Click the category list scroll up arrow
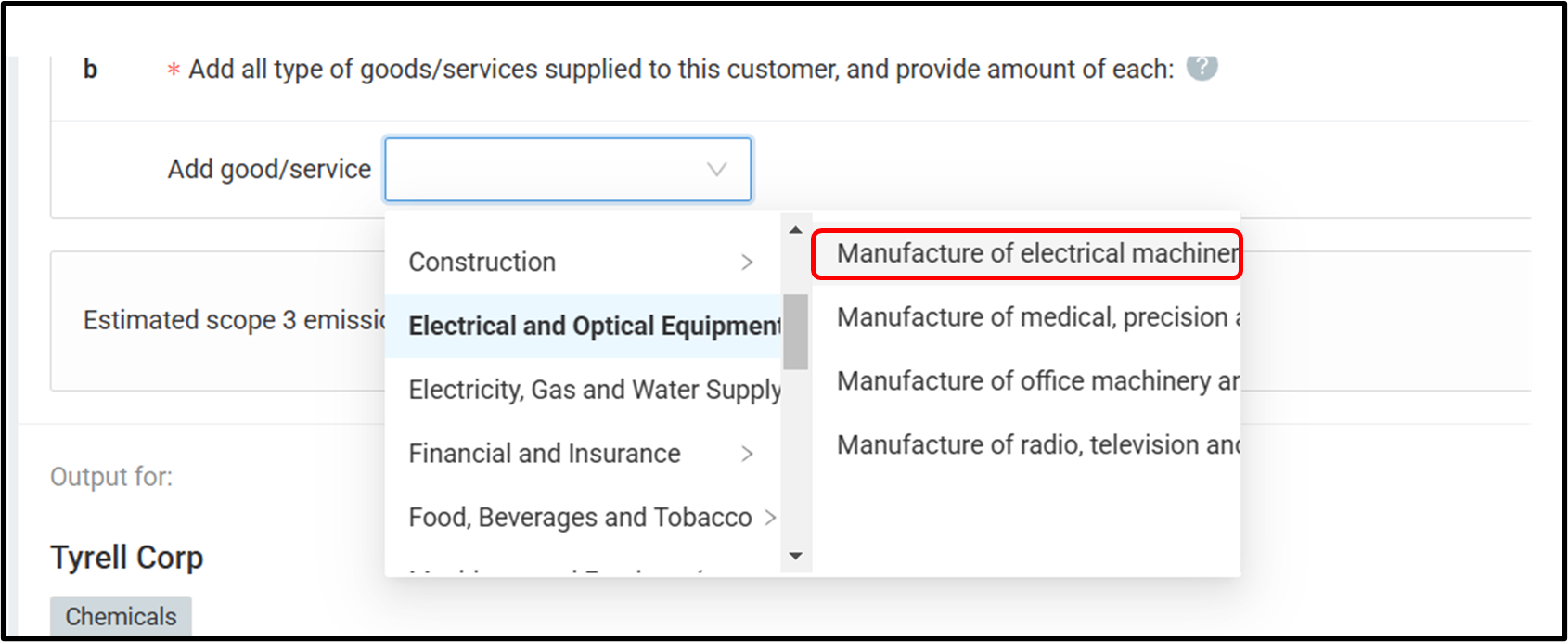This screenshot has width=1568, height=642. click(x=795, y=229)
